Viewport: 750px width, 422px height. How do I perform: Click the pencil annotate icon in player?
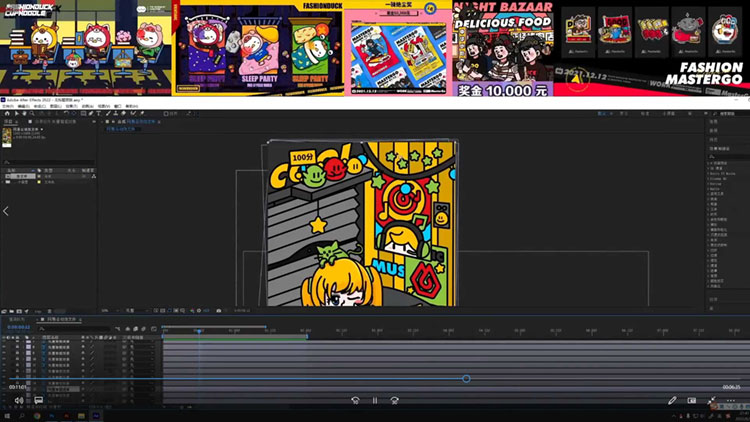[672, 400]
